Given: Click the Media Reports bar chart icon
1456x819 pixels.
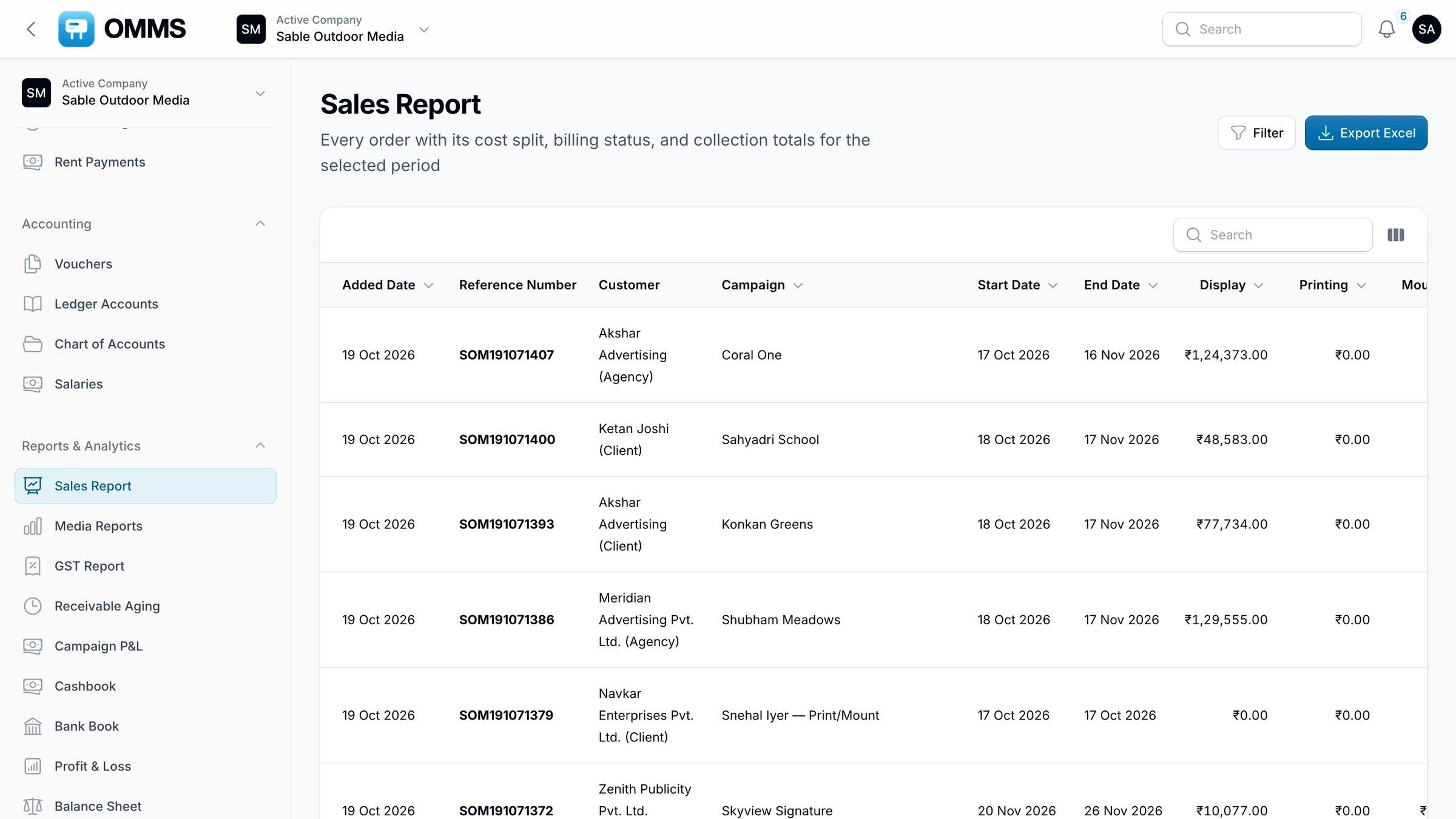Looking at the screenshot, I should 33,526.
